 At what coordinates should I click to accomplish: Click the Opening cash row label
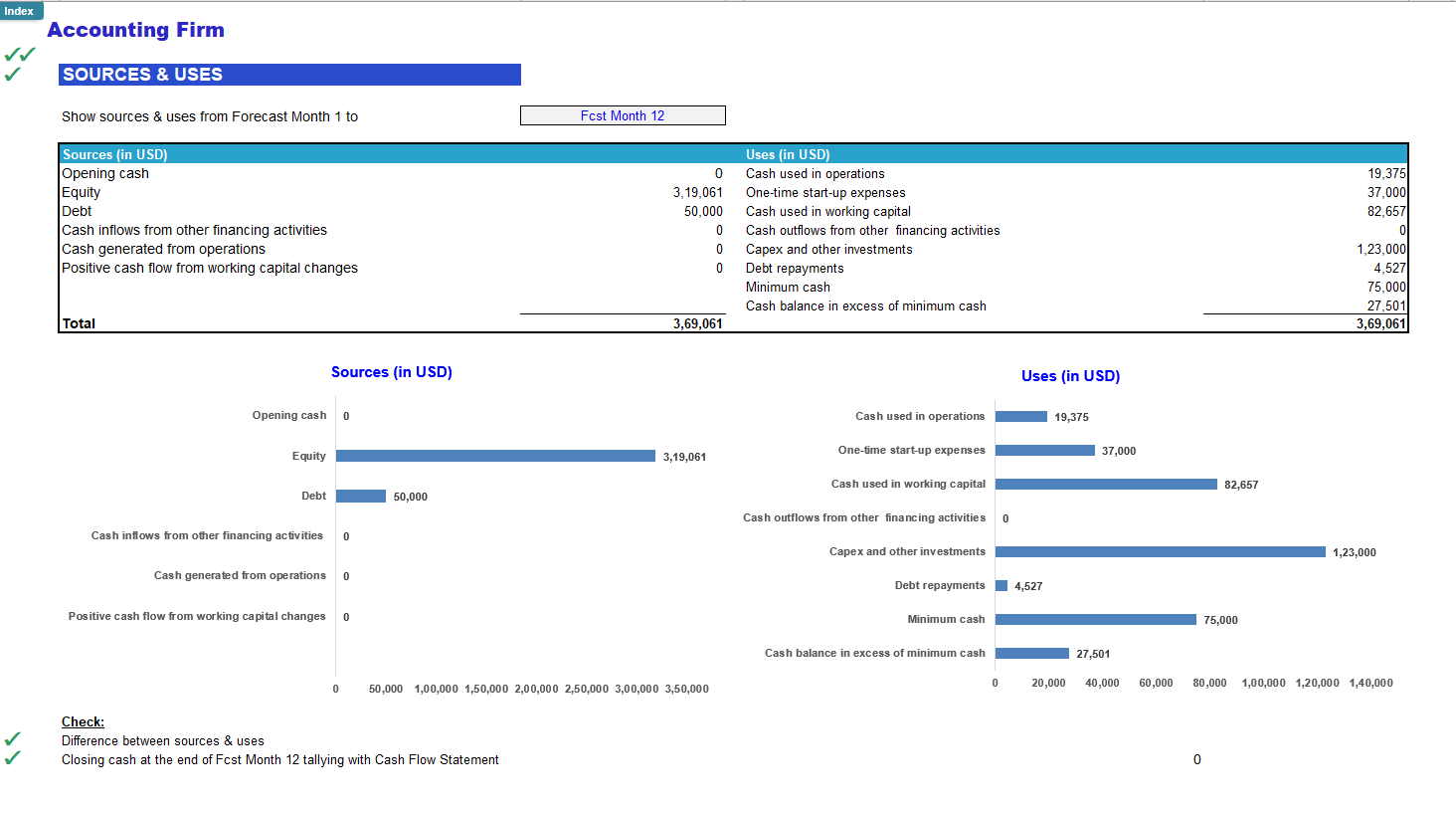coord(104,173)
